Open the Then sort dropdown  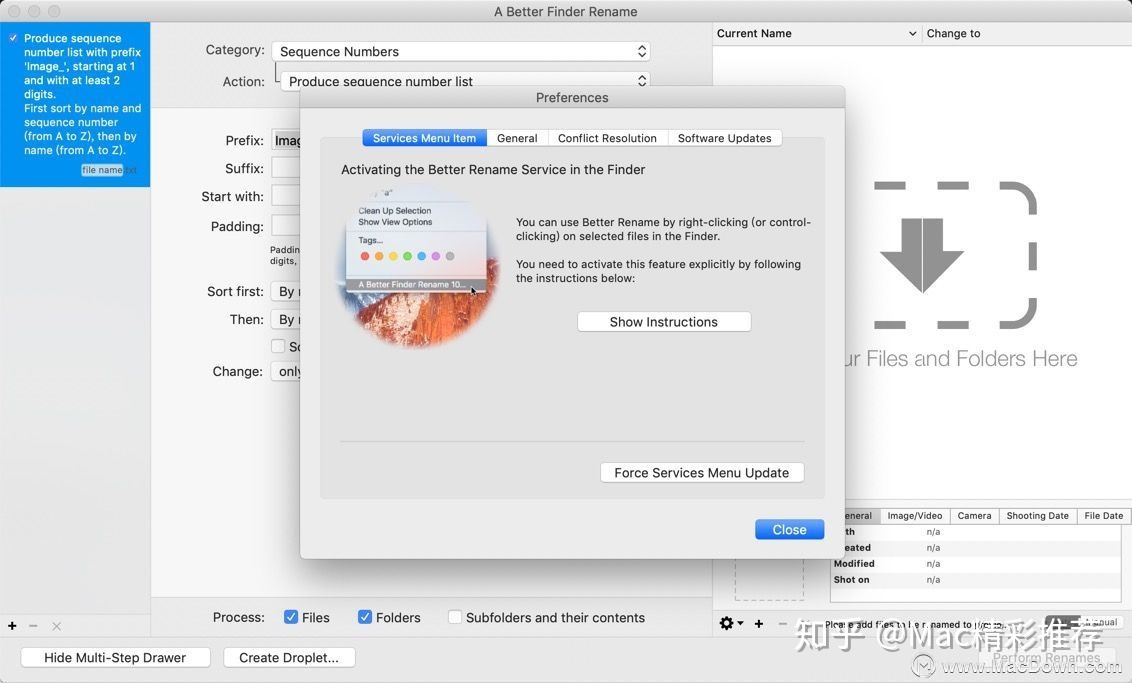[286, 319]
